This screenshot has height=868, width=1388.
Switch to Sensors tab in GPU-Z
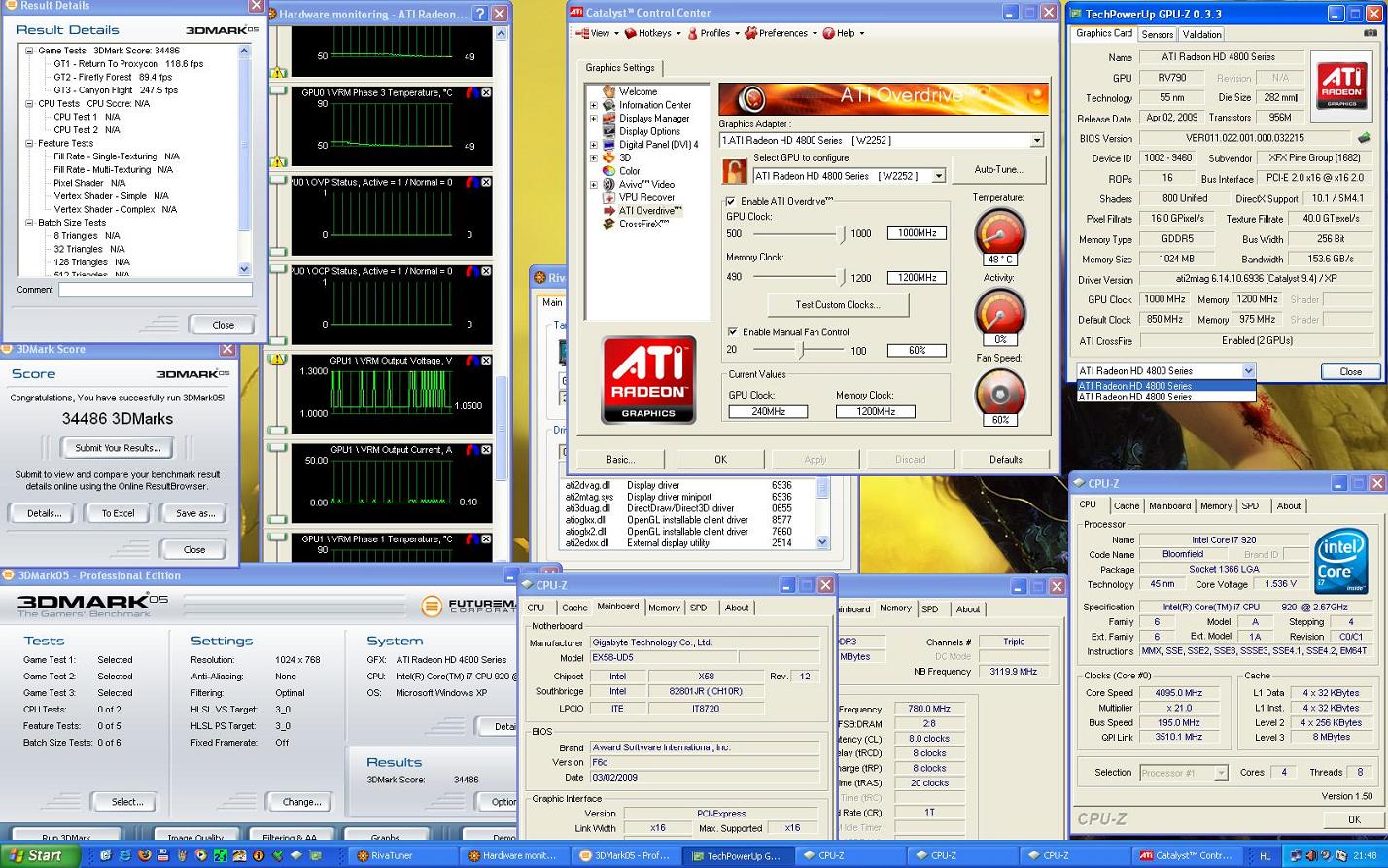click(1157, 34)
